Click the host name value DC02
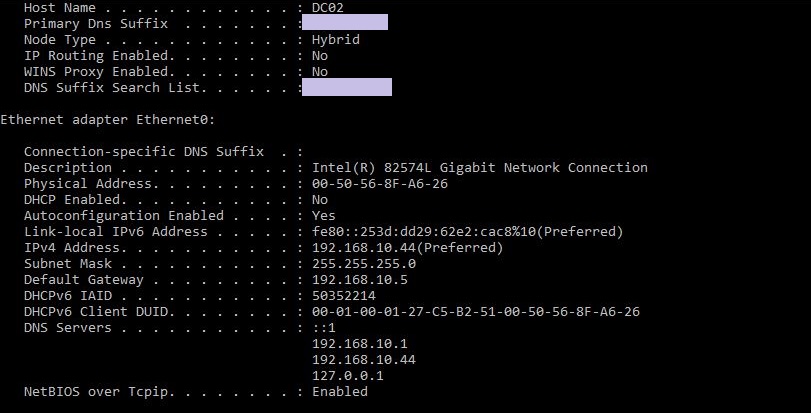Viewport: 811px width, 413px height. click(x=327, y=8)
